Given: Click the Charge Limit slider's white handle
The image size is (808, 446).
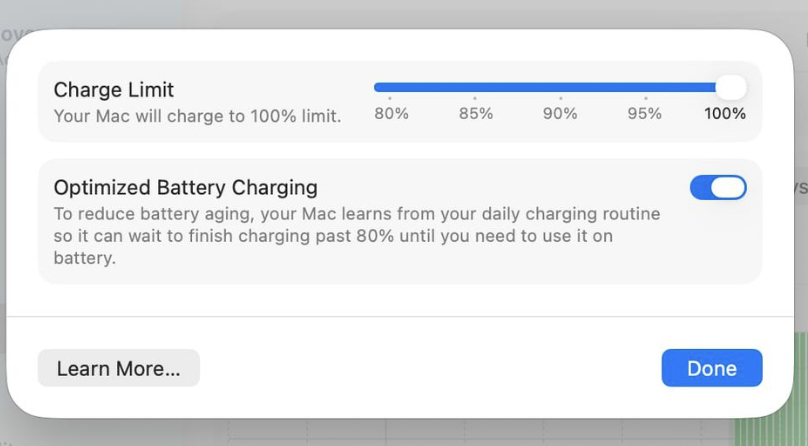Looking at the screenshot, I should tap(731, 87).
